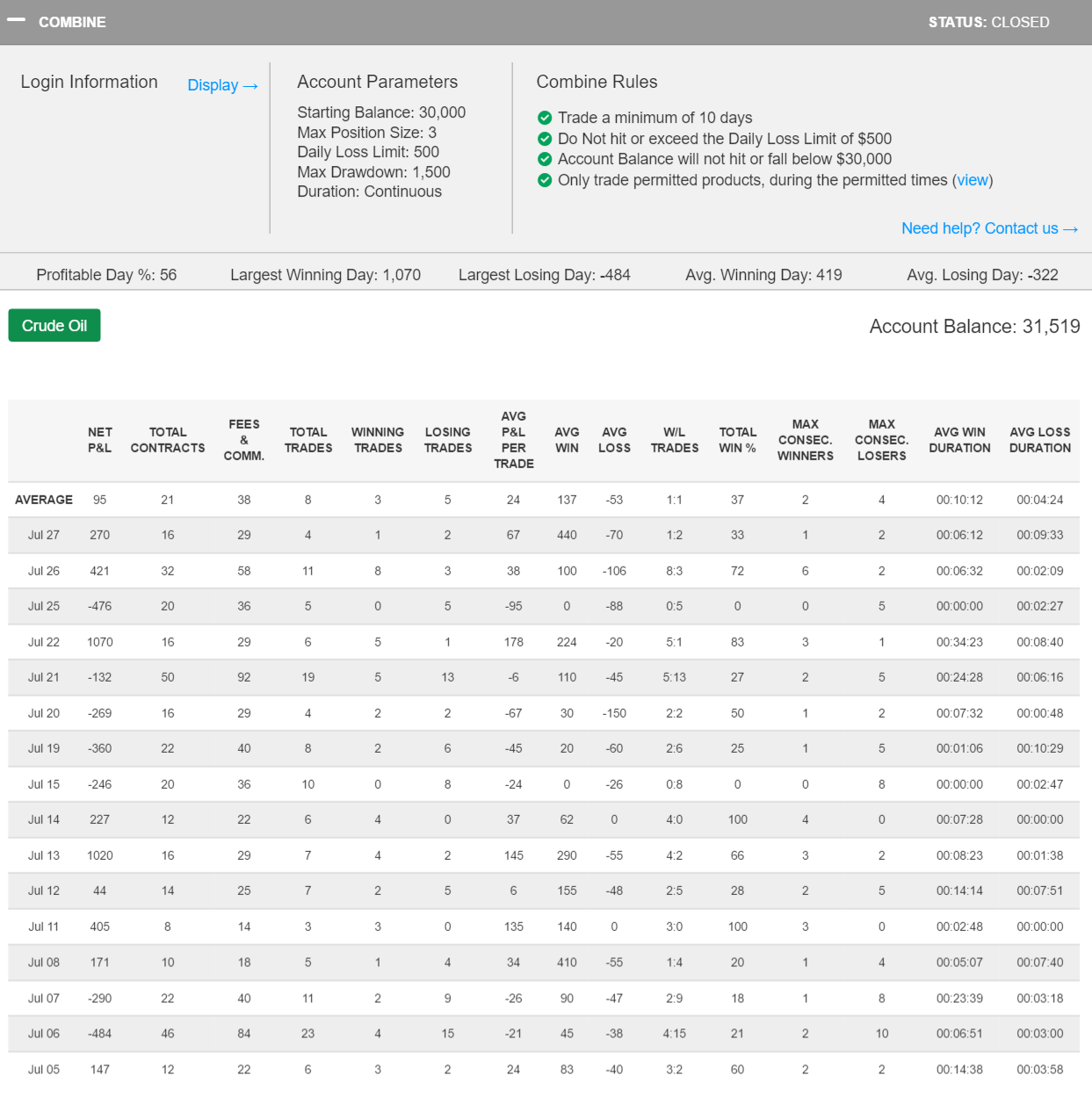Click Need help? Contact us link
1092x1104 pixels.
[x=988, y=228]
